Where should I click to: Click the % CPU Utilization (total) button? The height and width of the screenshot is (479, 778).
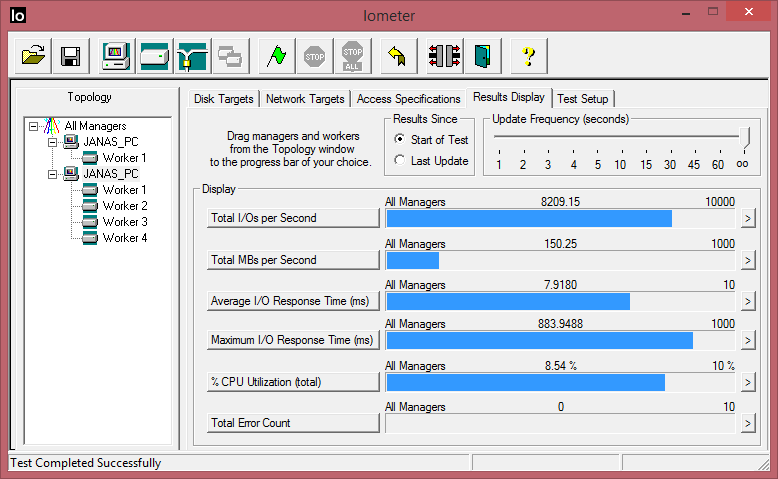point(293,382)
